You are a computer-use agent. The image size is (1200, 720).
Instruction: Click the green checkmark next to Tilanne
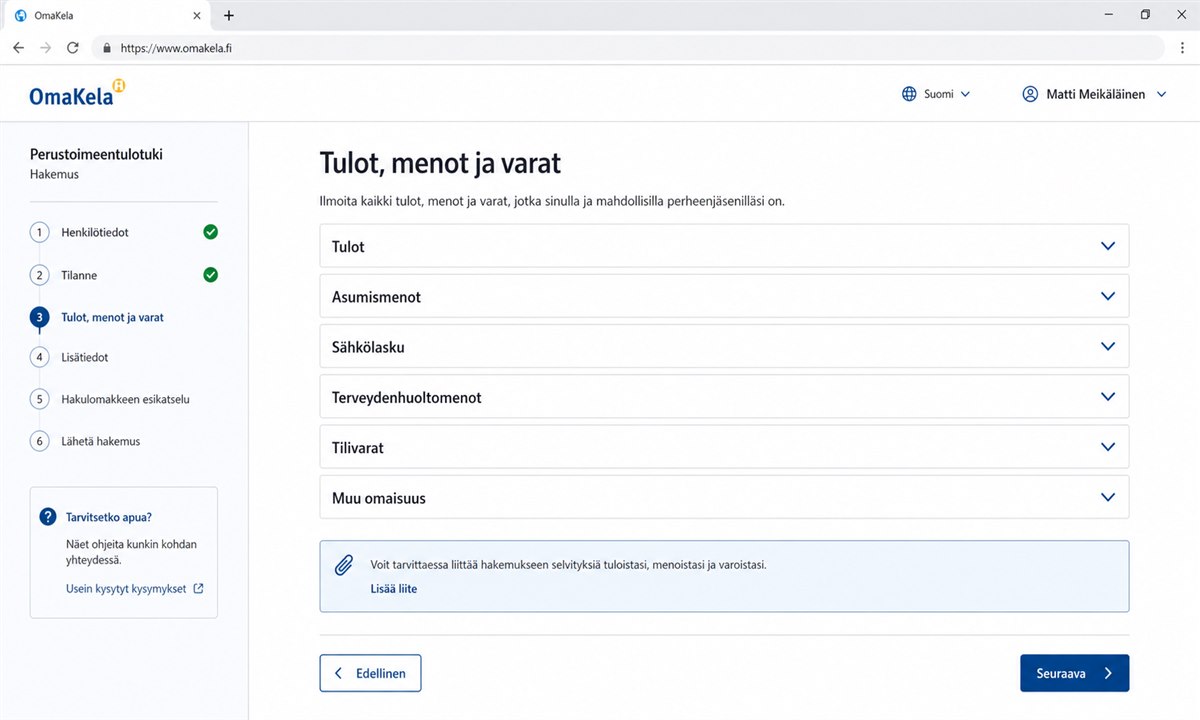[210, 275]
